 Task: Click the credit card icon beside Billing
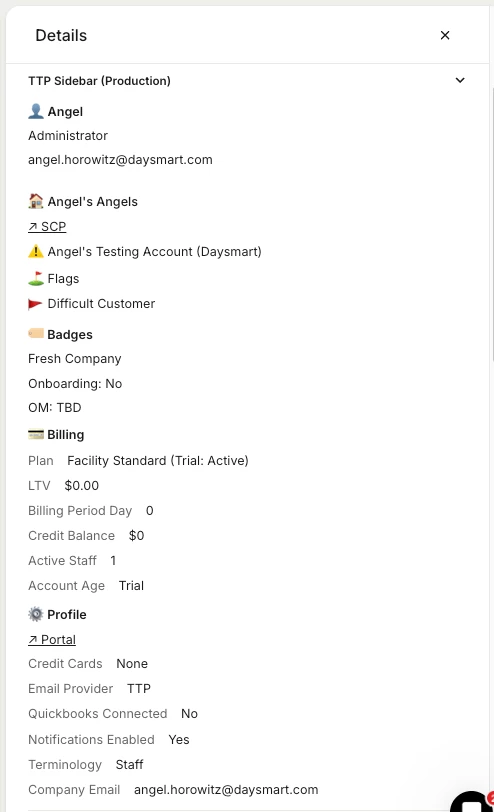(x=36, y=434)
